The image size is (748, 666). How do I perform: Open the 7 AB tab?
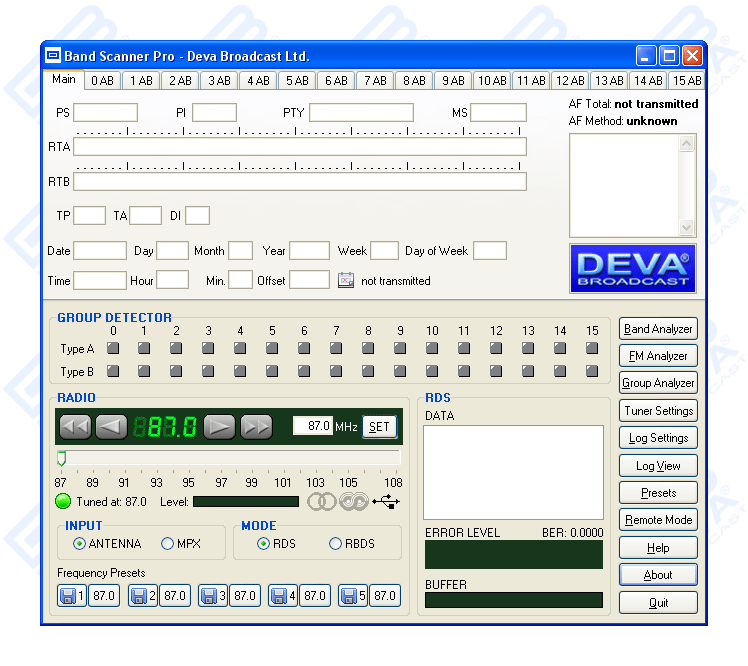375,81
